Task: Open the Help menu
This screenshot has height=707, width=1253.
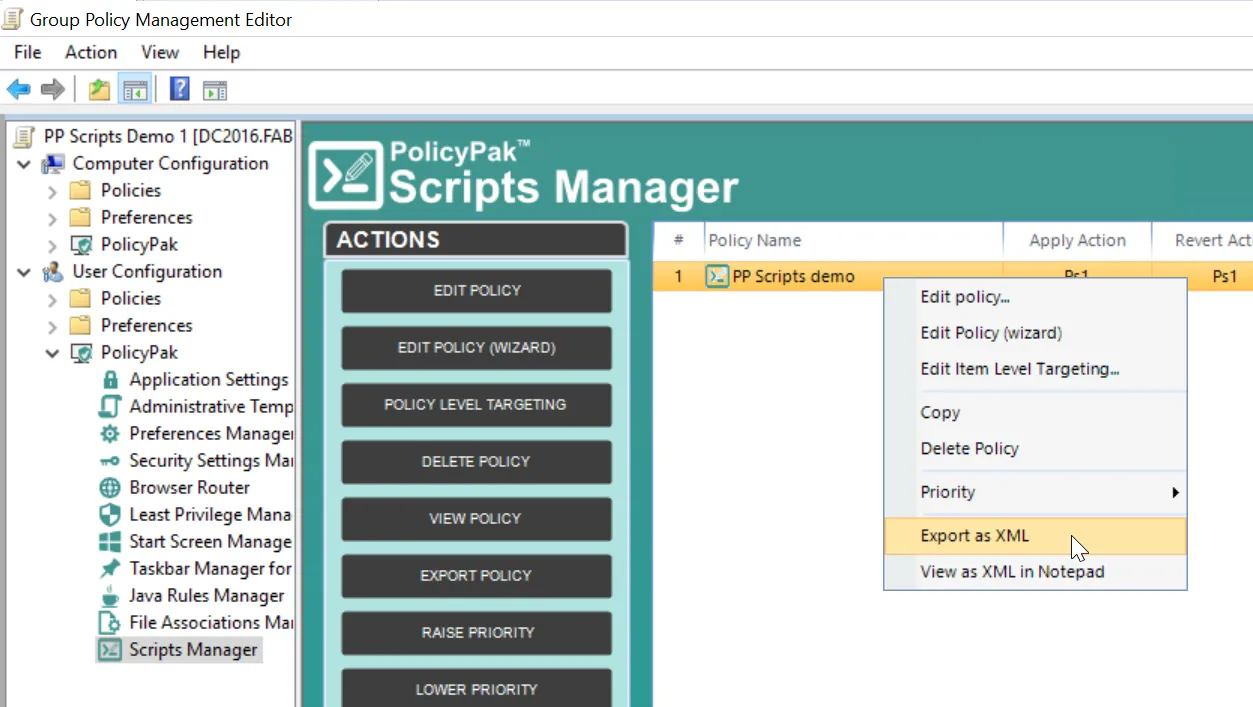Action: coord(221,52)
